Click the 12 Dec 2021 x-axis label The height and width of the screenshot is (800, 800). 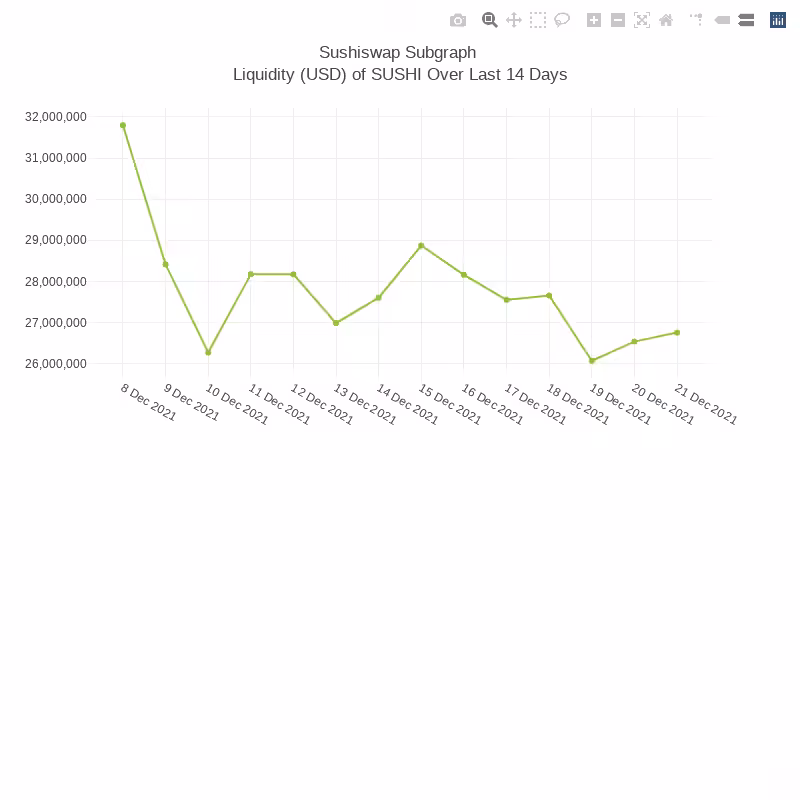point(322,404)
